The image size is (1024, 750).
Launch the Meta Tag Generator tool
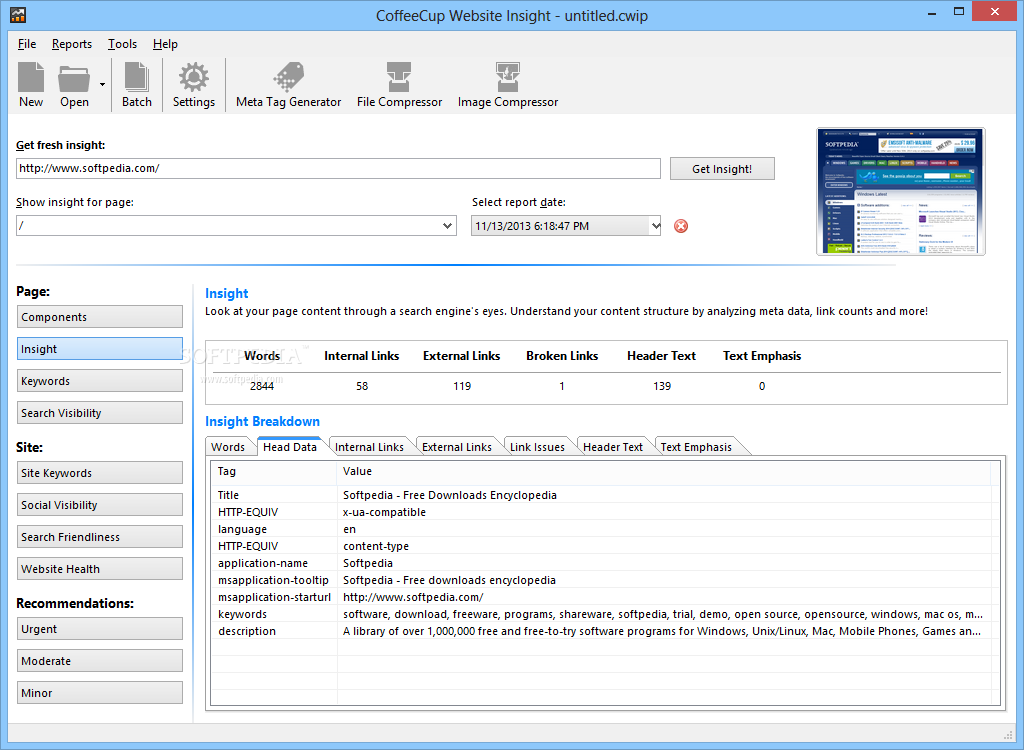click(289, 84)
